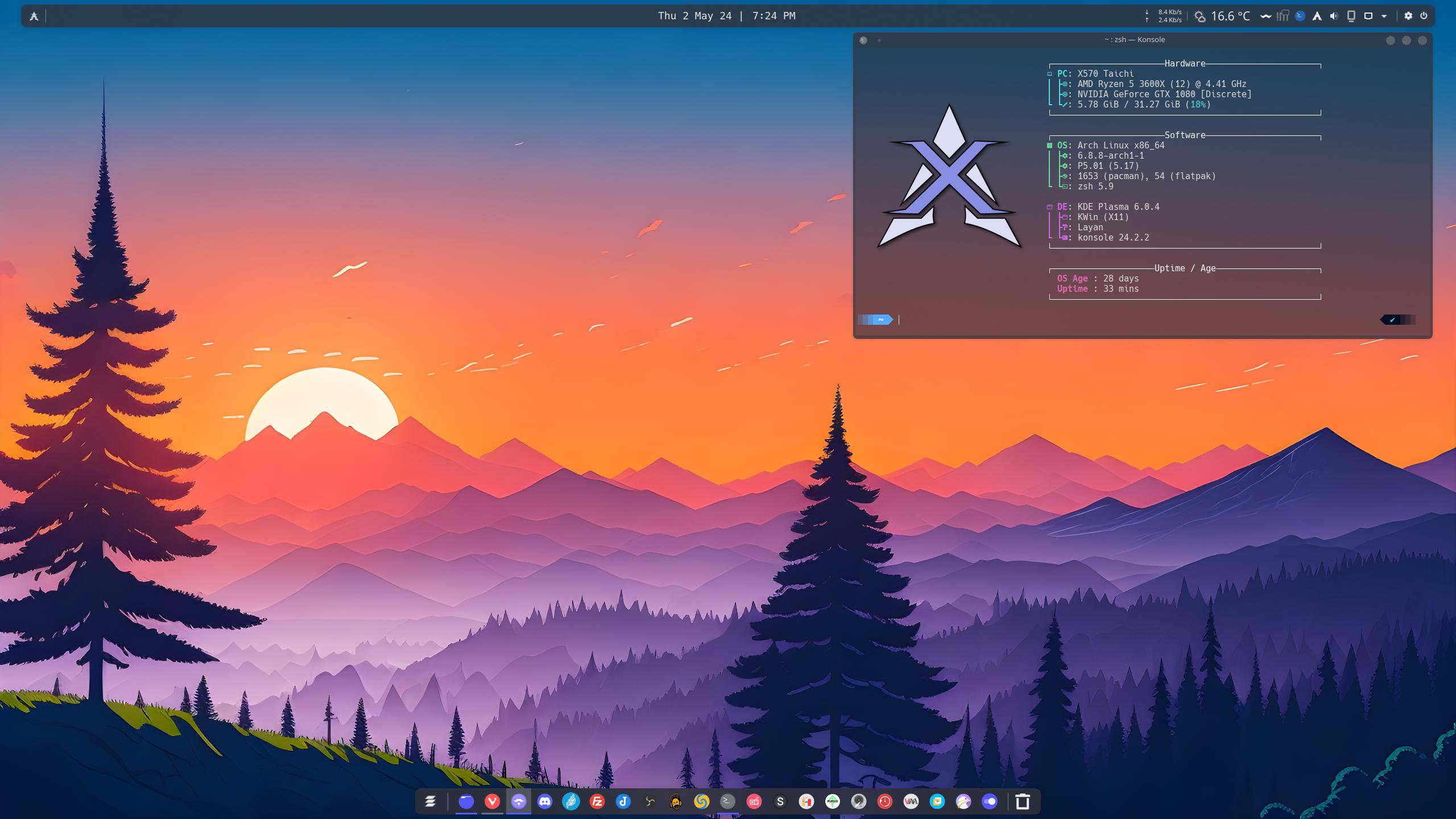Click the date and time clock
This screenshot has height=819, width=1456.
(x=726, y=16)
